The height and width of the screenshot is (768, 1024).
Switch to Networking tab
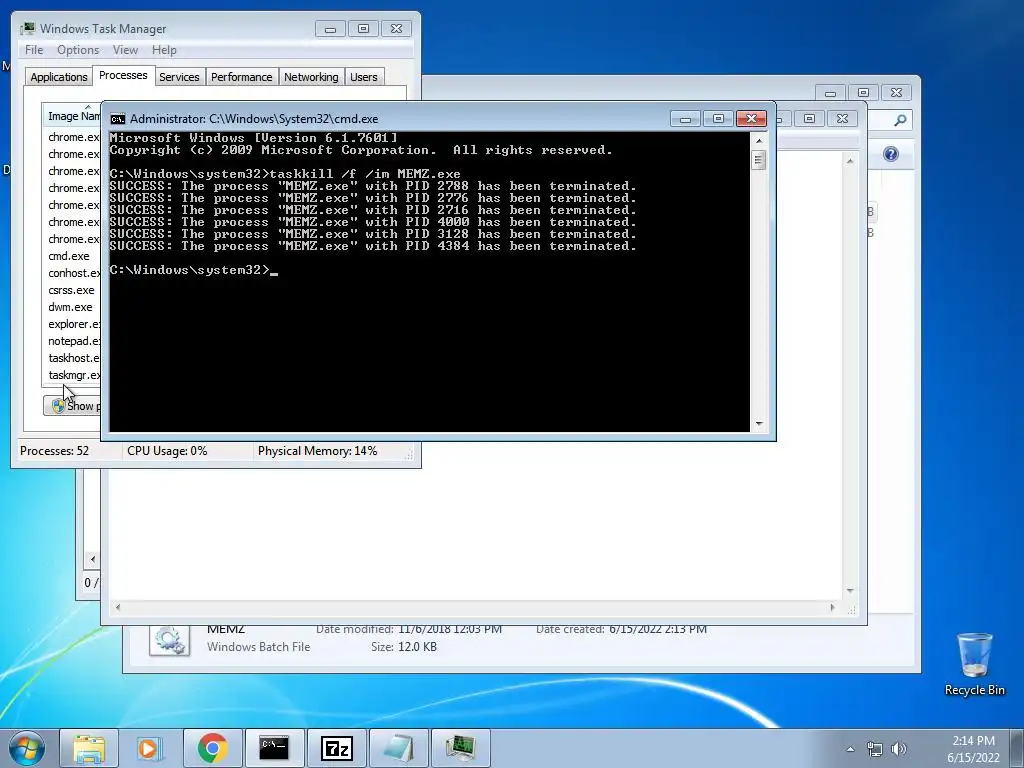tap(311, 77)
